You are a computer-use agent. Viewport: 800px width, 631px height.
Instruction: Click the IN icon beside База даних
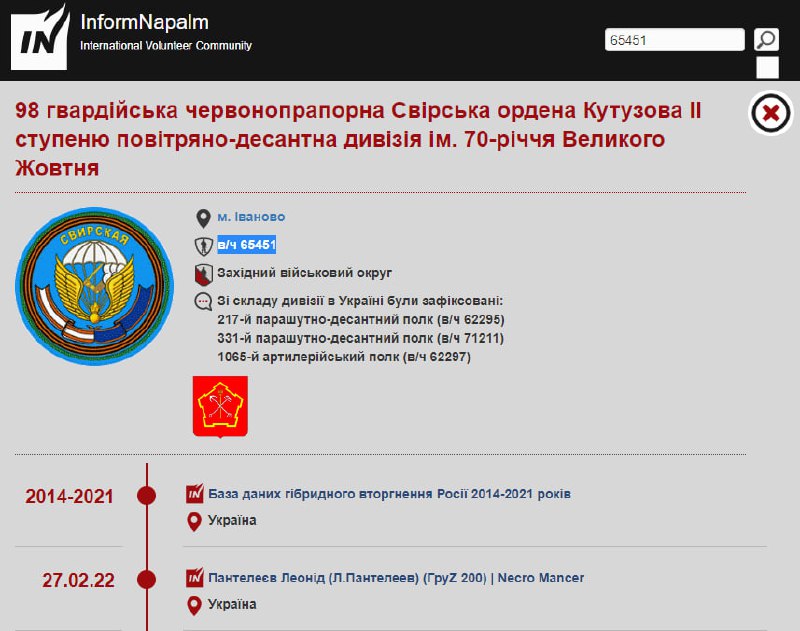coord(195,494)
